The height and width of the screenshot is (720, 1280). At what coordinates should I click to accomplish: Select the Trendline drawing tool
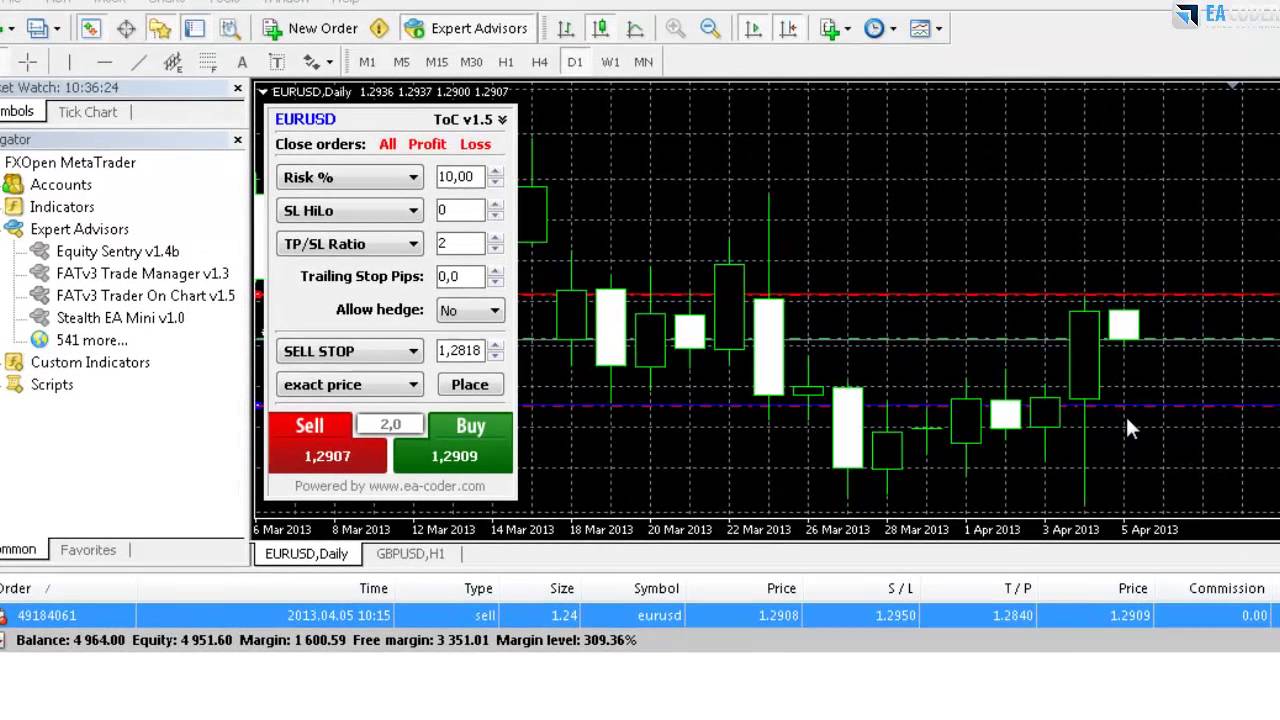point(138,62)
